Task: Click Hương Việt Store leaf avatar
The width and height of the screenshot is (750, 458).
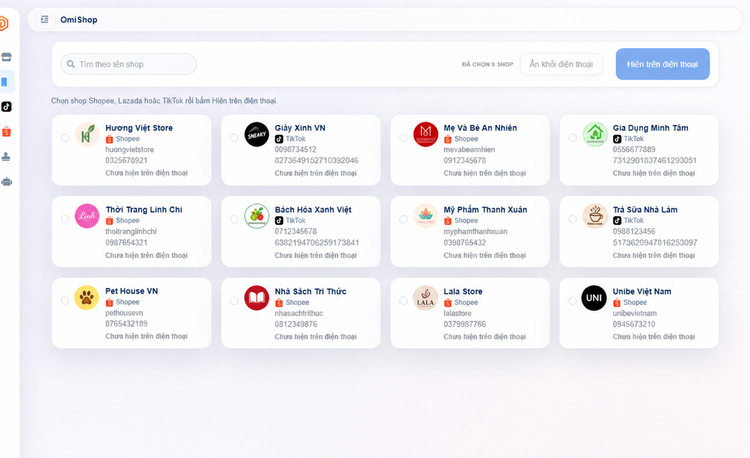Action: pyautogui.click(x=87, y=134)
